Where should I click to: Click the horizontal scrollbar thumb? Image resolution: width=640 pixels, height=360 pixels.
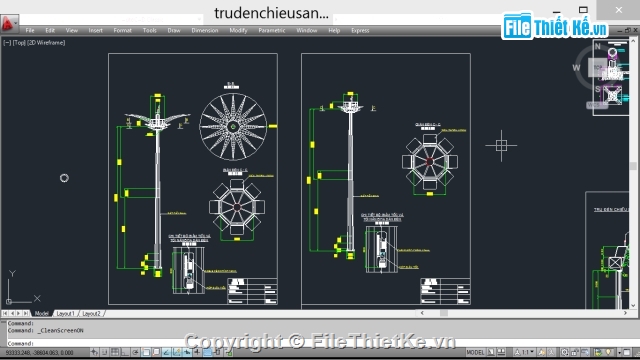(x=444, y=313)
